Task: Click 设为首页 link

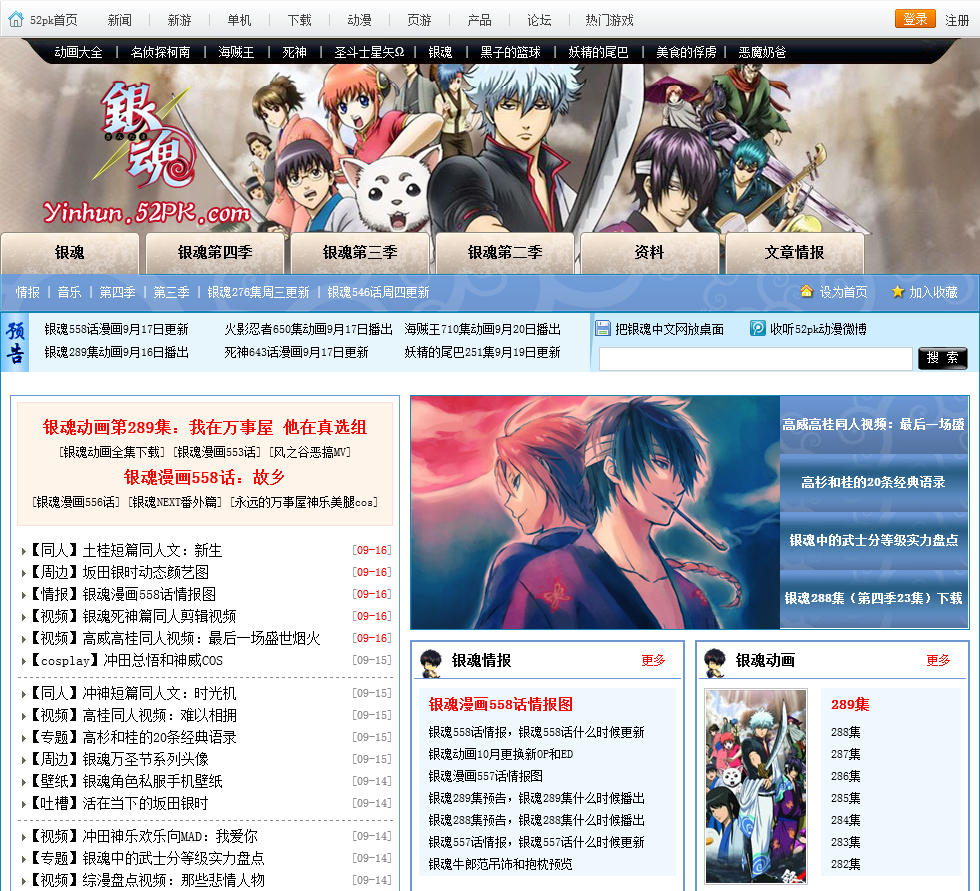Action: (x=843, y=292)
